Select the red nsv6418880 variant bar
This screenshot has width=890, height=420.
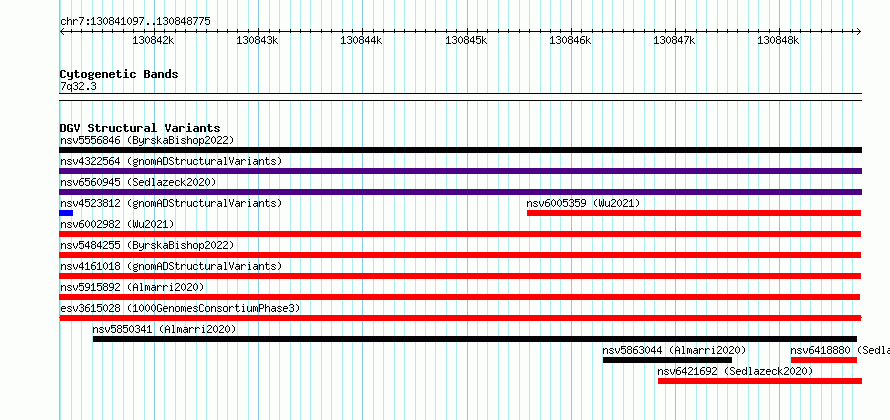(x=824, y=360)
